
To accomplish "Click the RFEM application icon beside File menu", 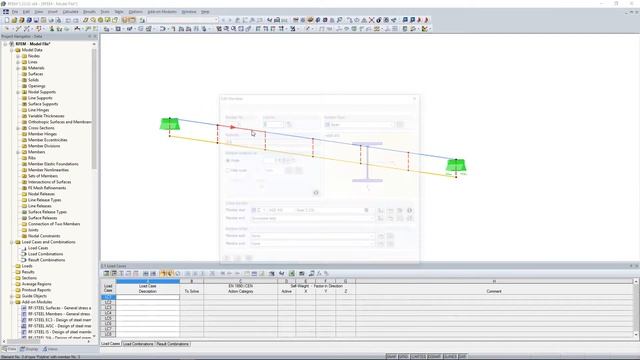I will tap(6, 12).
